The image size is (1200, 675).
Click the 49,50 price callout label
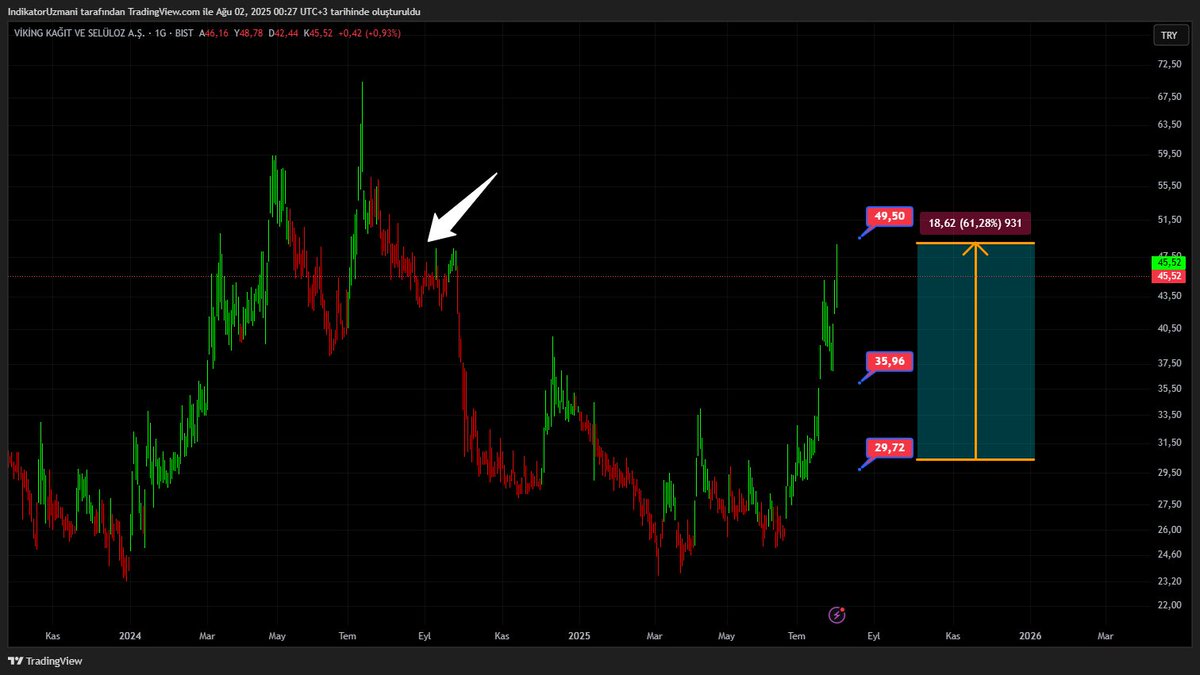point(889,216)
